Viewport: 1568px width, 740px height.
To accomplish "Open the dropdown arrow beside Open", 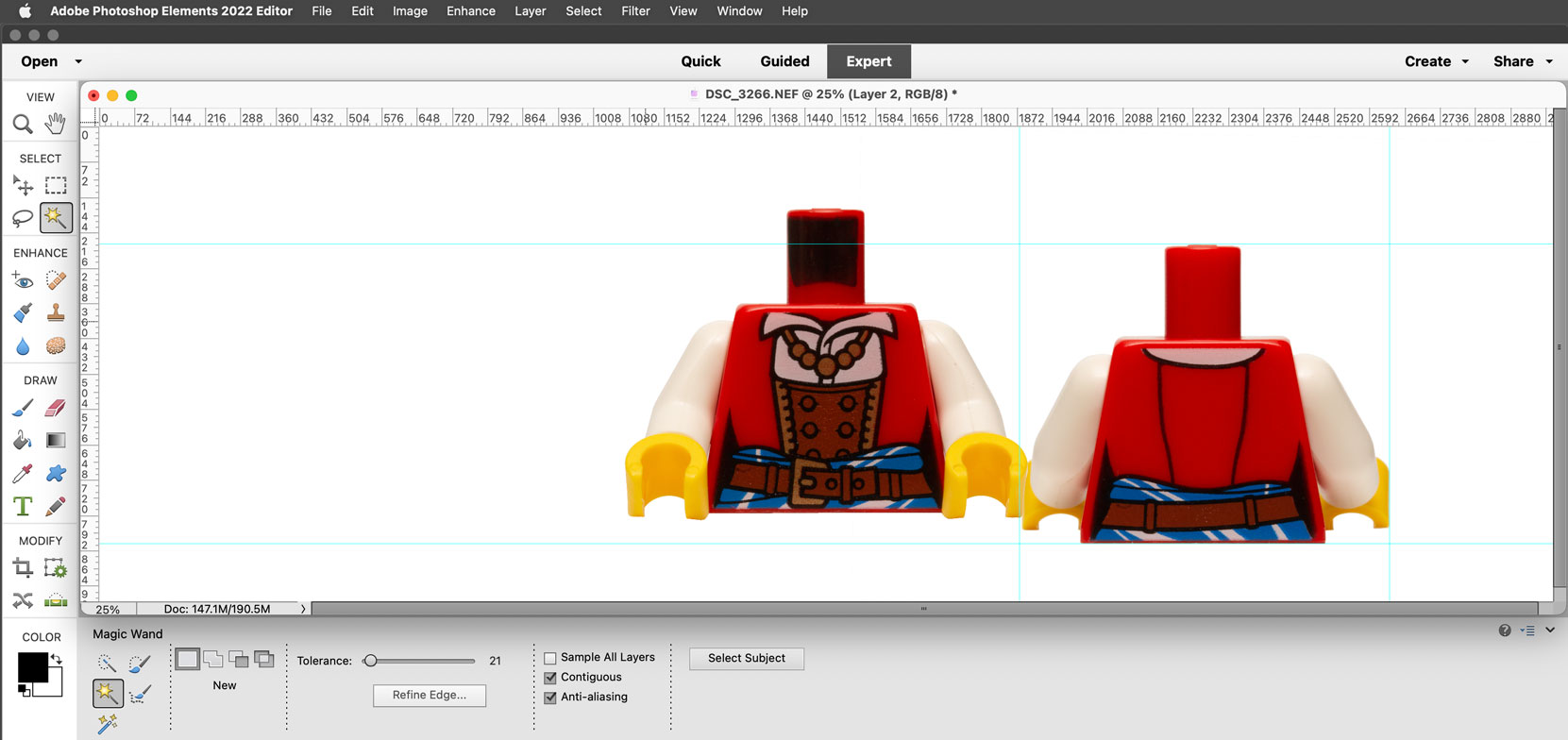I will [78, 61].
